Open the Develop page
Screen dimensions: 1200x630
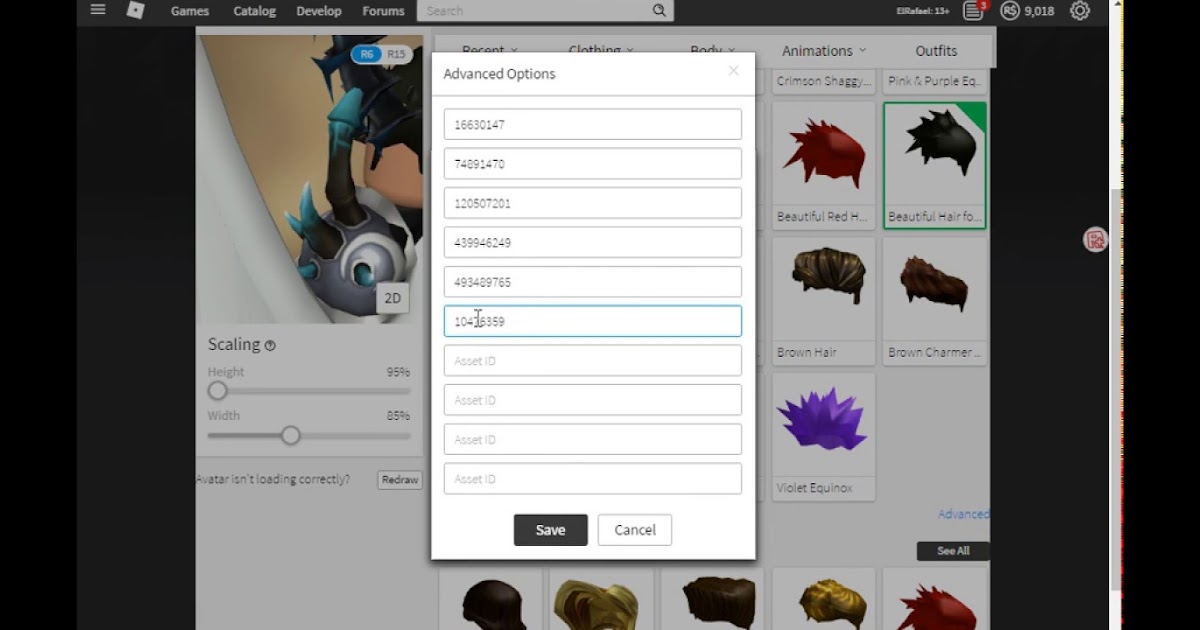click(319, 11)
